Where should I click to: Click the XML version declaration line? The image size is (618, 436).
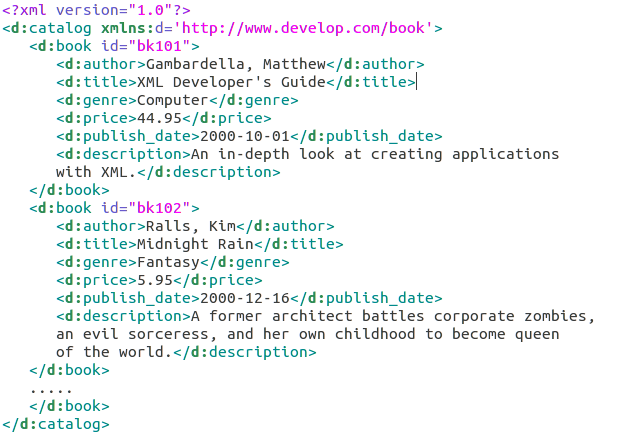point(96,10)
